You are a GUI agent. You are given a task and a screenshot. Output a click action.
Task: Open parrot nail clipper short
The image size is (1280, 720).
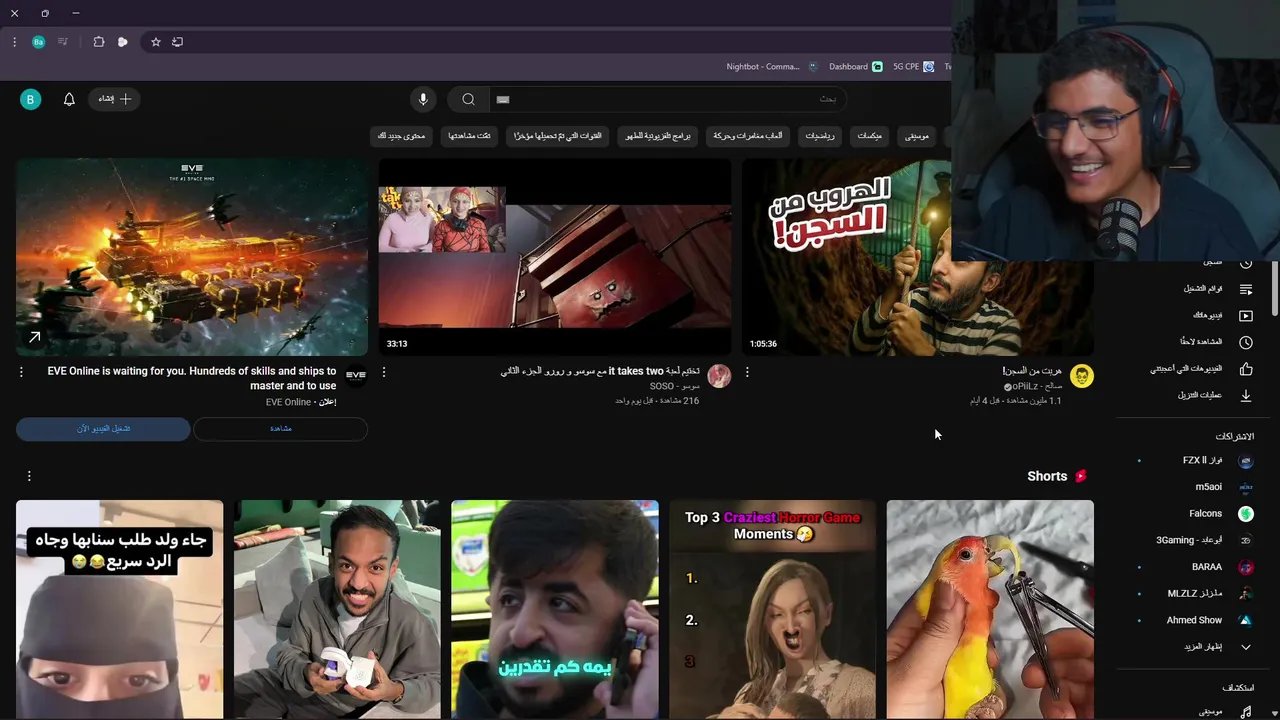[990, 609]
